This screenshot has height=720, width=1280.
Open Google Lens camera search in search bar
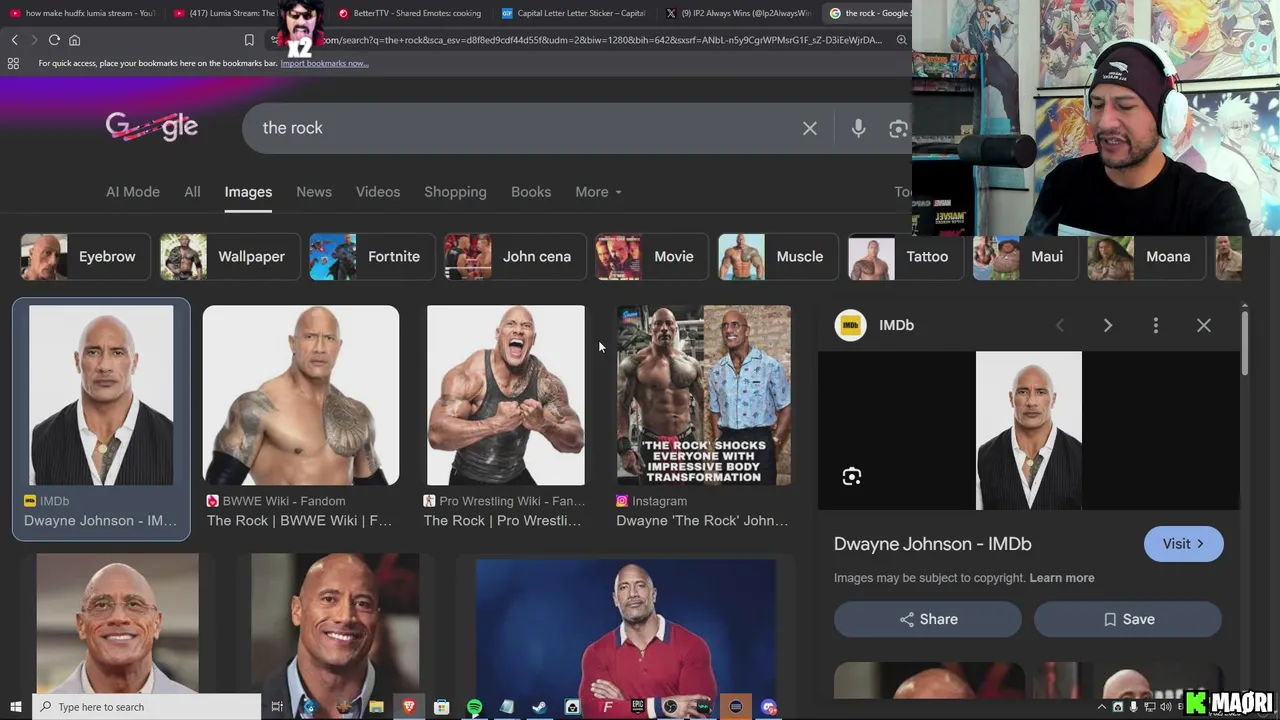[898, 128]
